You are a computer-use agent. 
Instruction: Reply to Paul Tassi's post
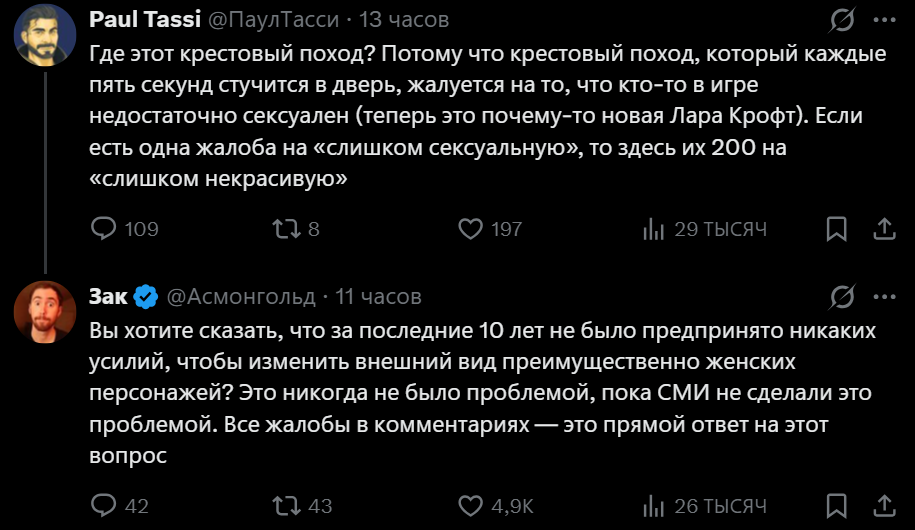[x=104, y=229]
